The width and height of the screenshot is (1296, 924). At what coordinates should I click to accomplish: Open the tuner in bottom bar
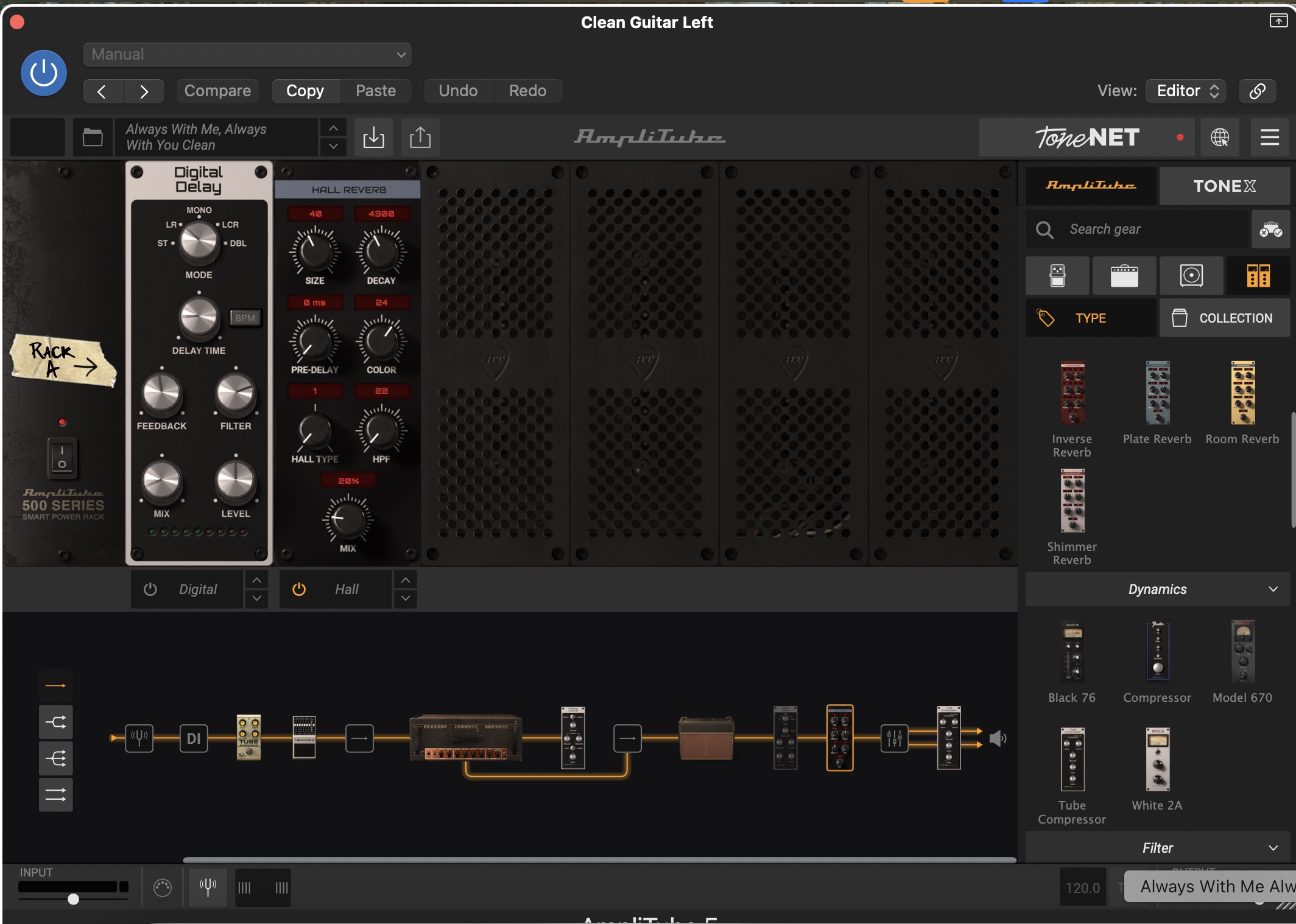click(208, 887)
